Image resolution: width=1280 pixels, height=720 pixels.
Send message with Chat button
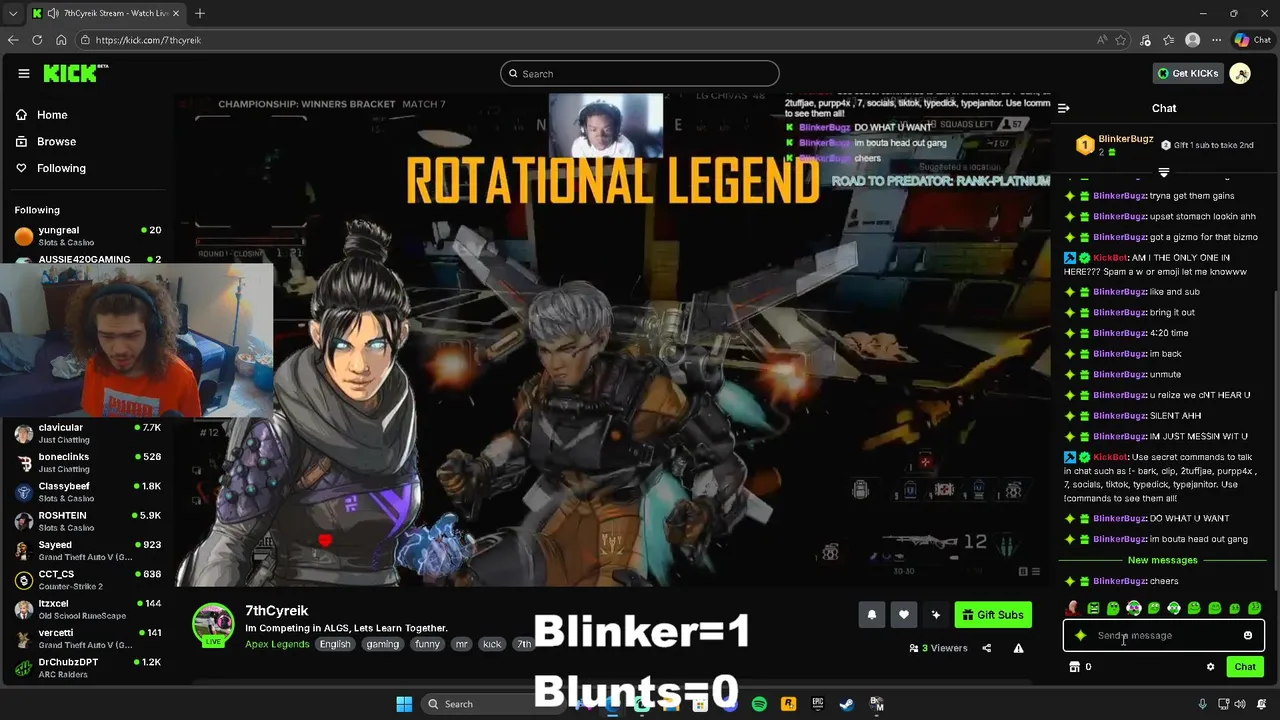point(1245,667)
